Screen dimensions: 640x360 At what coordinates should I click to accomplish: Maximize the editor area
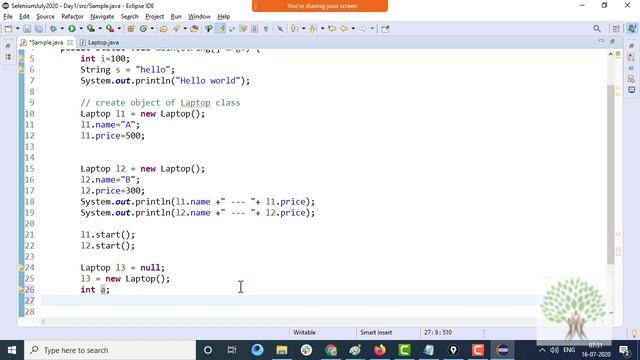[612, 41]
